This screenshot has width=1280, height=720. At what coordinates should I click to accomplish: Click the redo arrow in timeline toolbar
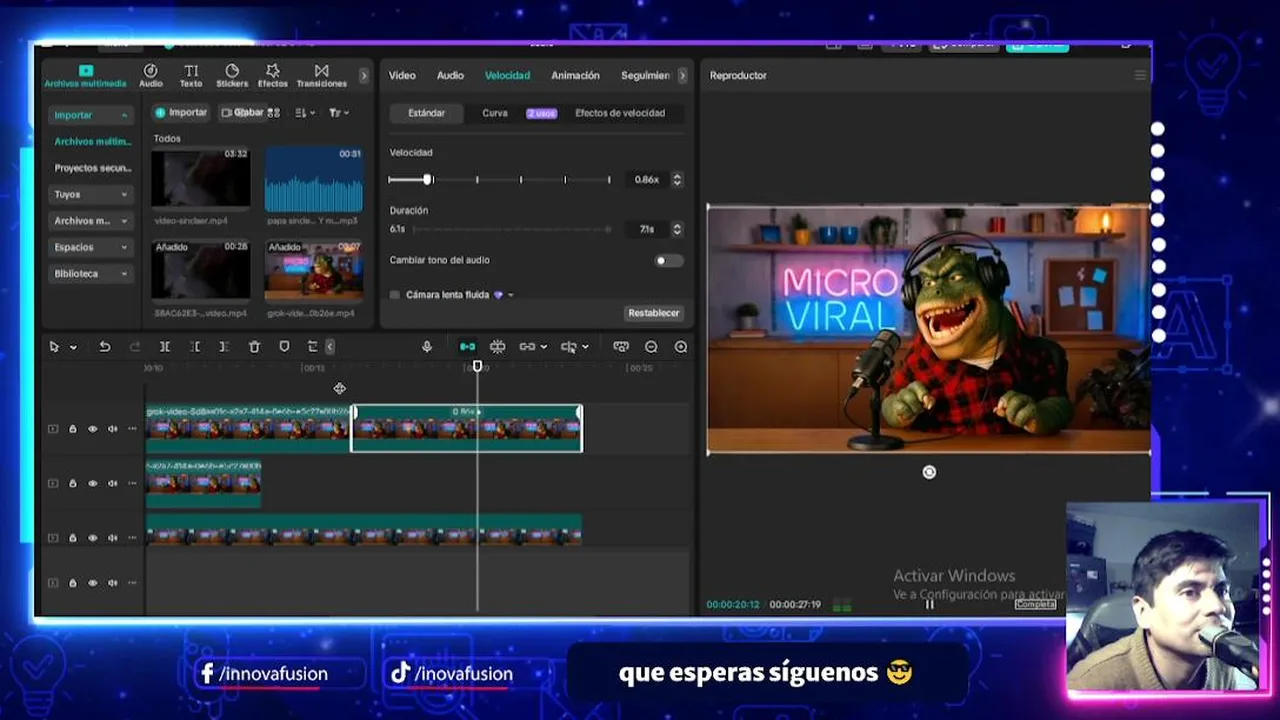click(x=135, y=347)
